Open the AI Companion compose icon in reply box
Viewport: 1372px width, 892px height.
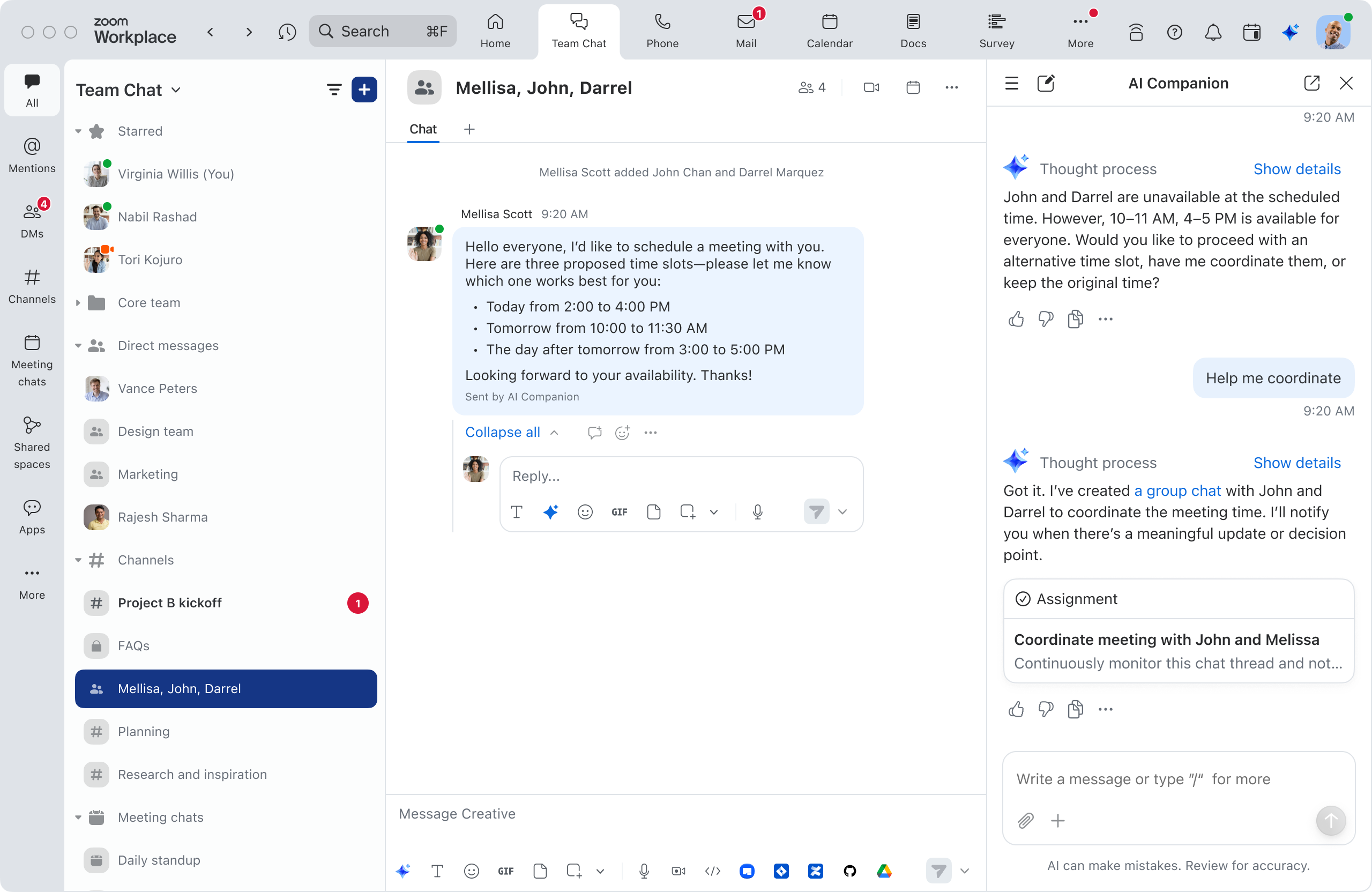point(550,511)
